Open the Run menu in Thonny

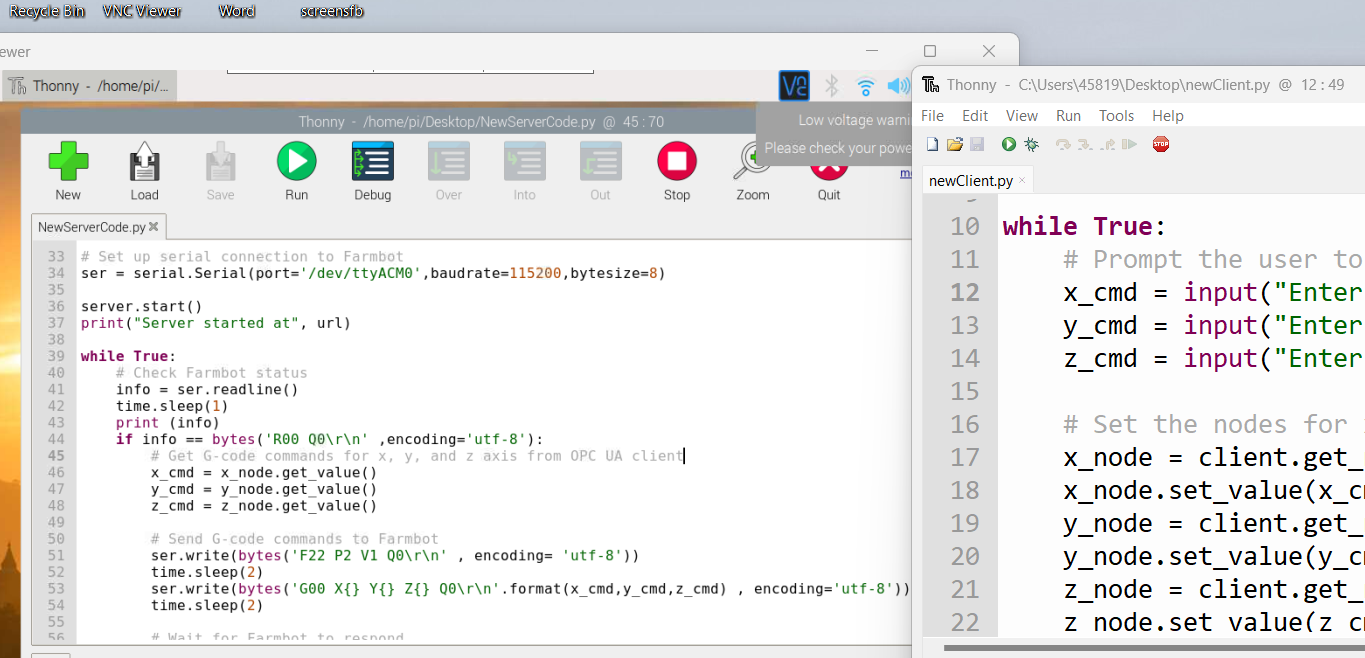[x=1068, y=115]
